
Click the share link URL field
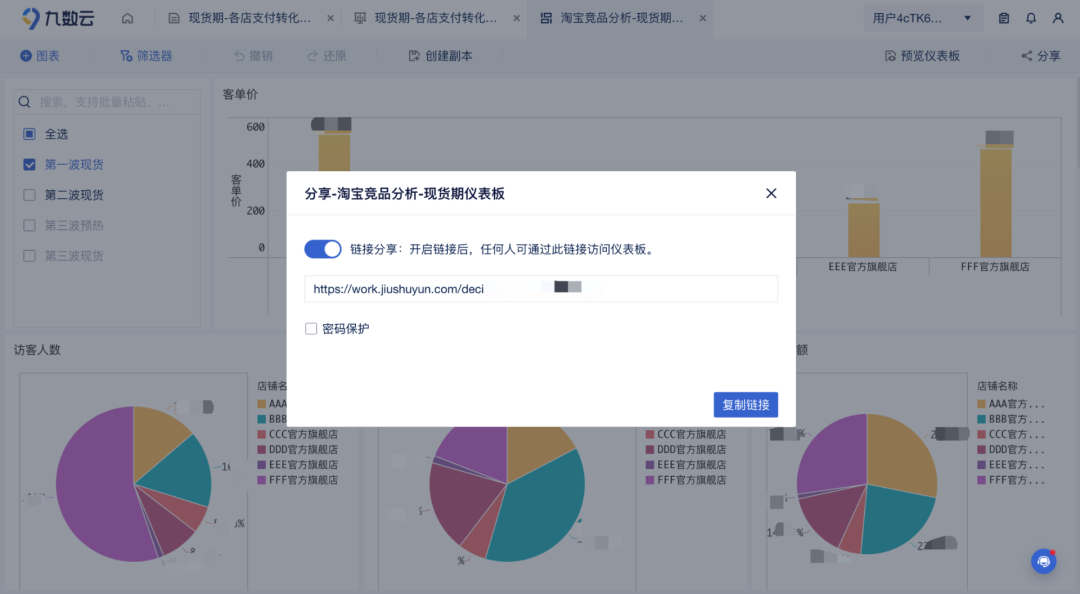[540, 288]
